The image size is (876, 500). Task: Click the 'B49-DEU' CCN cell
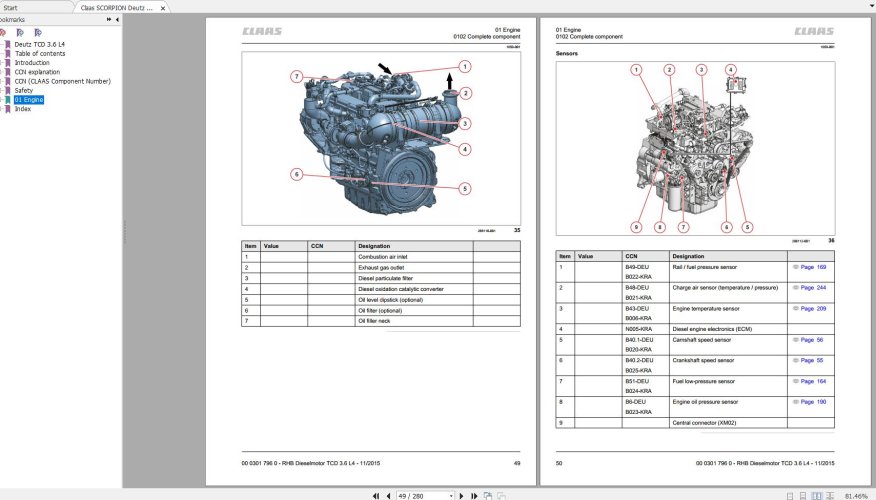pyautogui.click(x=637, y=267)
